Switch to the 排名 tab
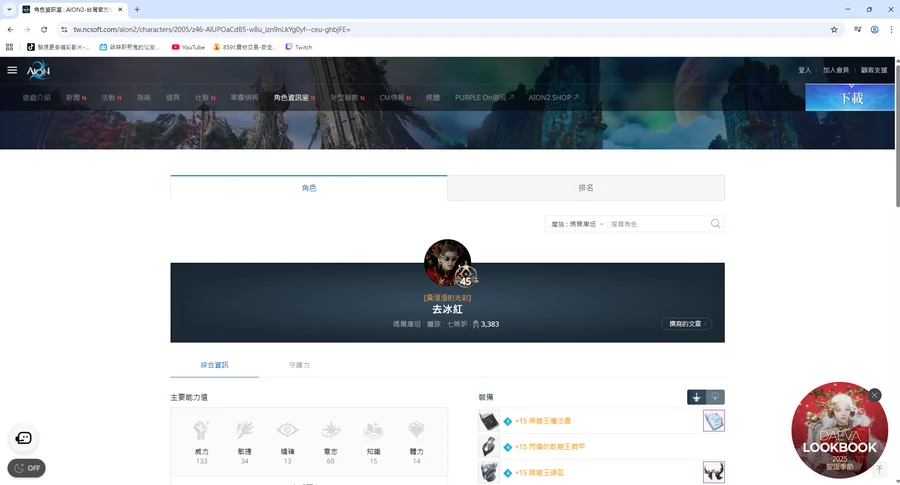 point(586,187)
